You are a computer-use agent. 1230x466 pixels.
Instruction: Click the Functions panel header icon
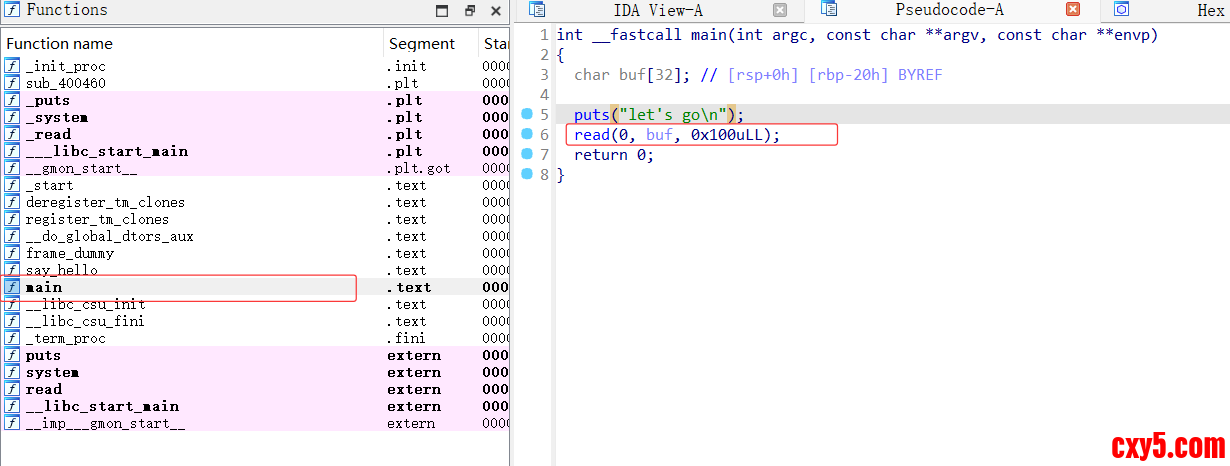(12, 10)
